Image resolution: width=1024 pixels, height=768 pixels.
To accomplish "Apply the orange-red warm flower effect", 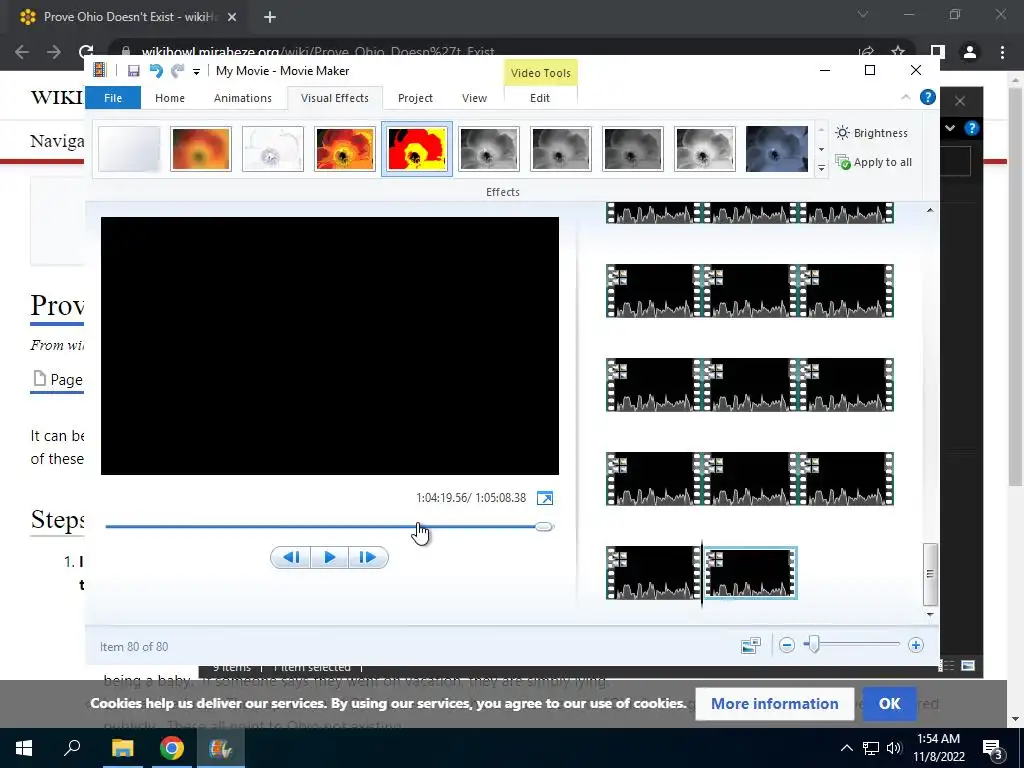I will click(345, 150).
